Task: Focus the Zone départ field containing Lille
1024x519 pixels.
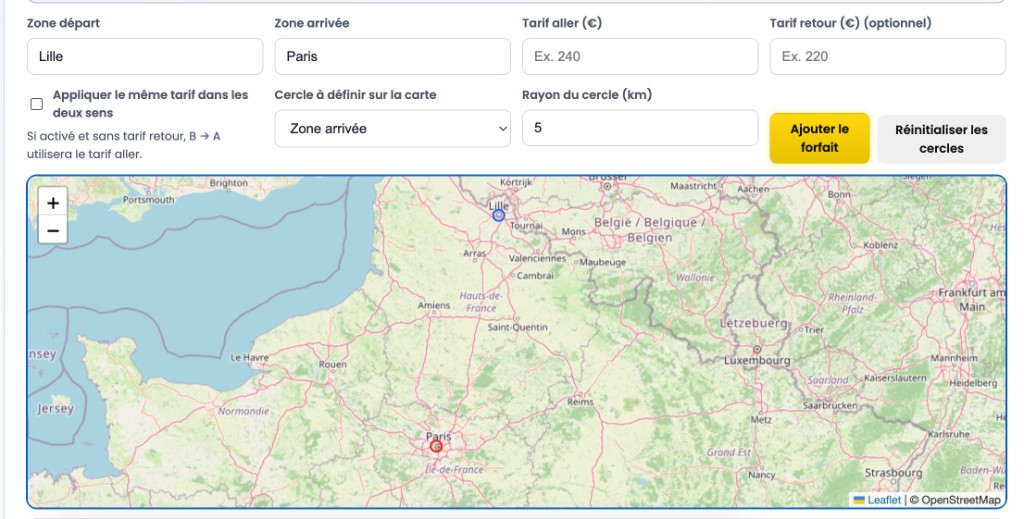Action: [x=145, y=56]
